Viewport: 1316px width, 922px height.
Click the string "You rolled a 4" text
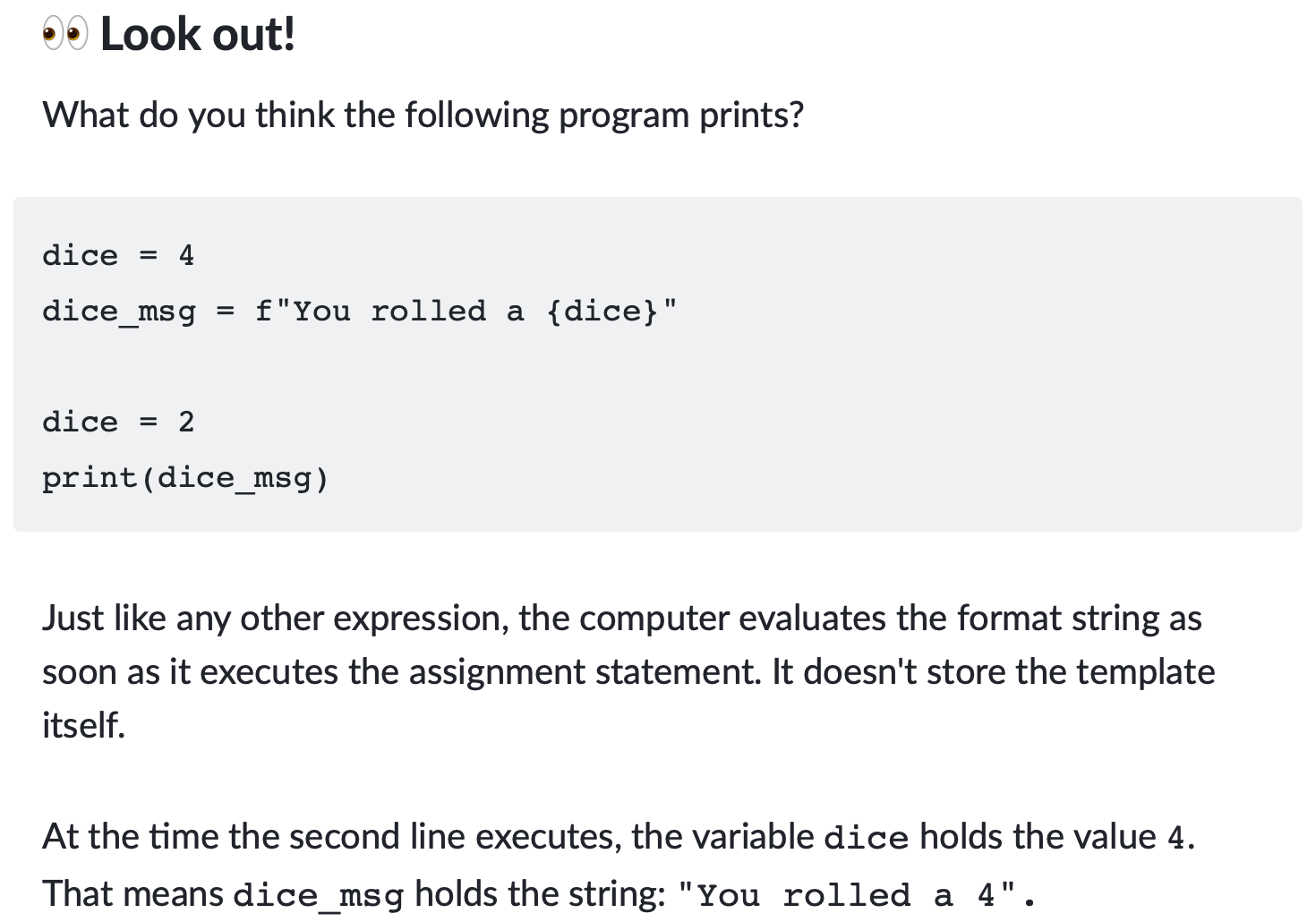858,894
